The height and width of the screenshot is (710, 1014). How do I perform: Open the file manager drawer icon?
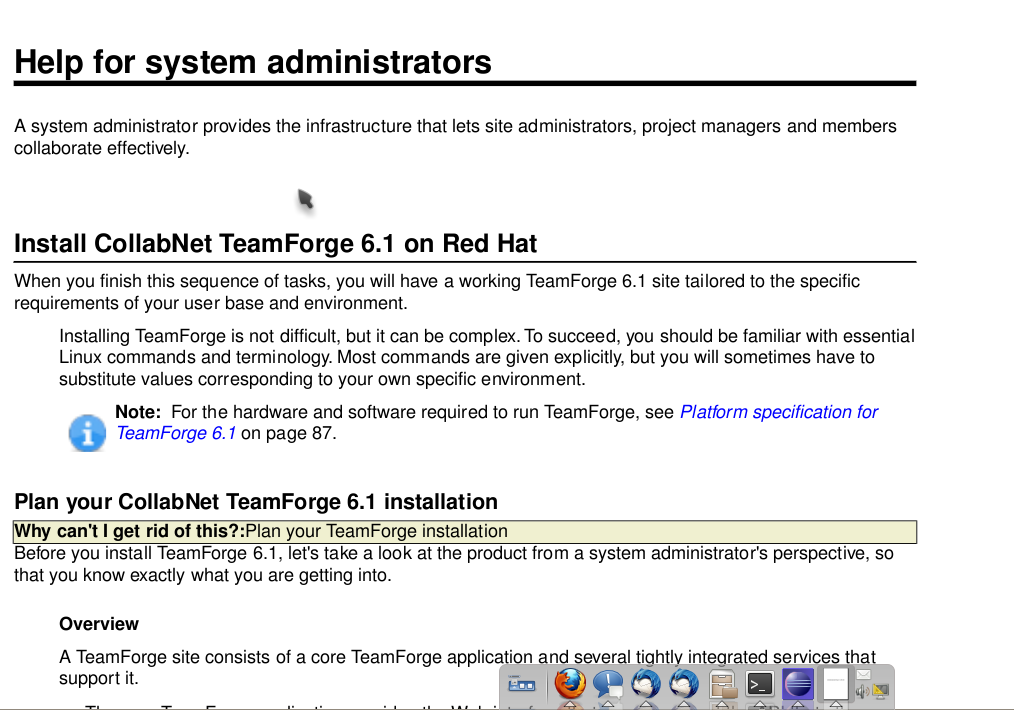723,684
